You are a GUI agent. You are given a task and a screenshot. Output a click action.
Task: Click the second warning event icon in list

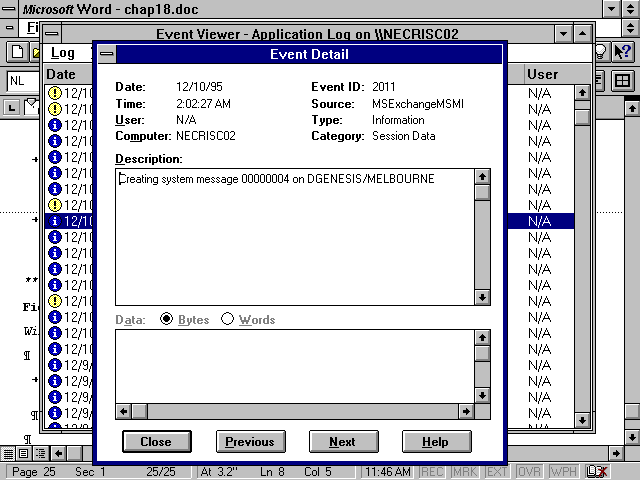(x=55, y=109)
